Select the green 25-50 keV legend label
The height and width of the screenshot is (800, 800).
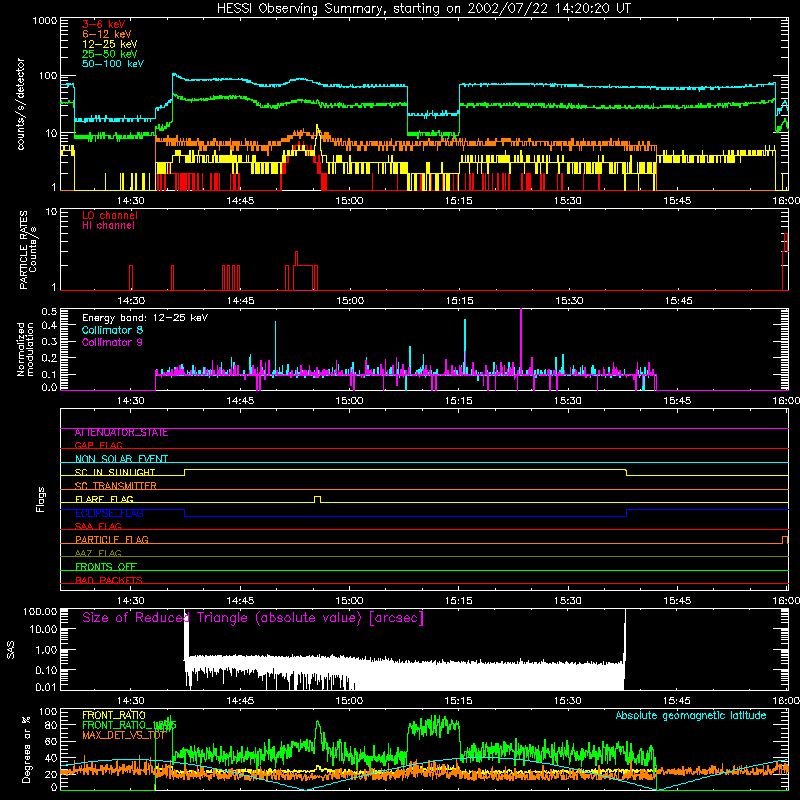[110, 54]
